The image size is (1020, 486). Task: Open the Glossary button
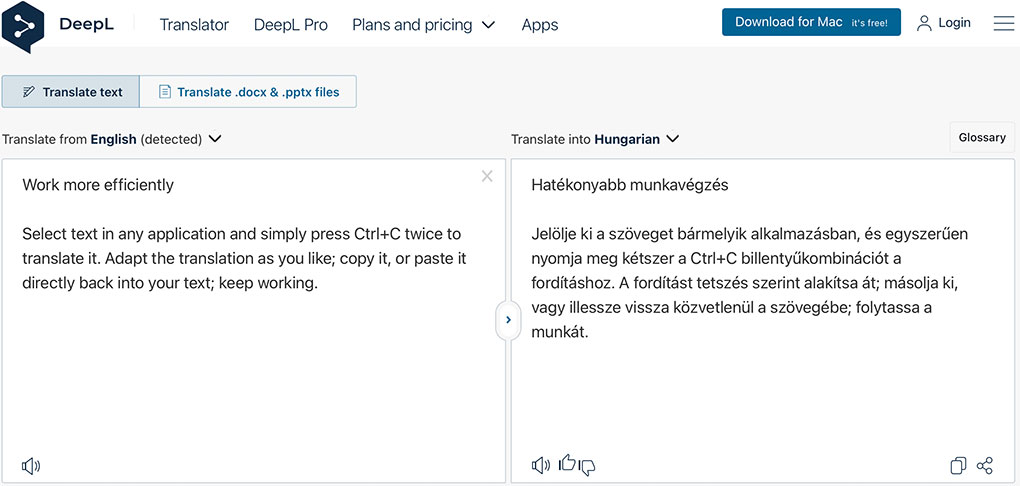[982, 137]
